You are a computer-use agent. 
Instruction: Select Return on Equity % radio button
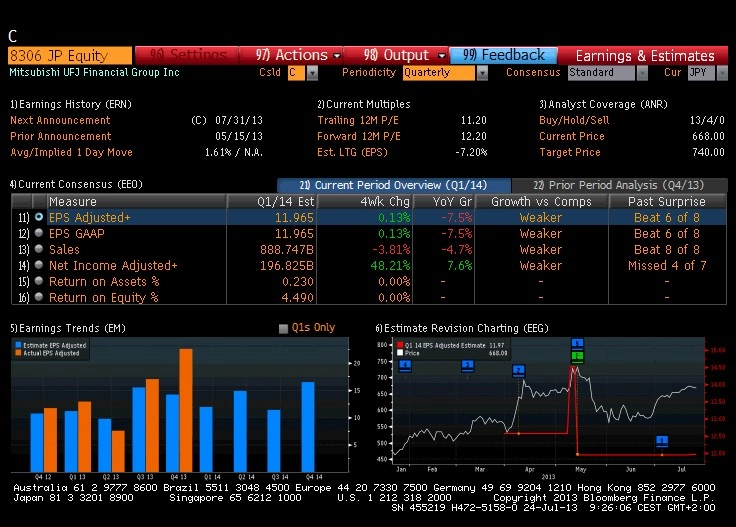(x=39, y=297)
